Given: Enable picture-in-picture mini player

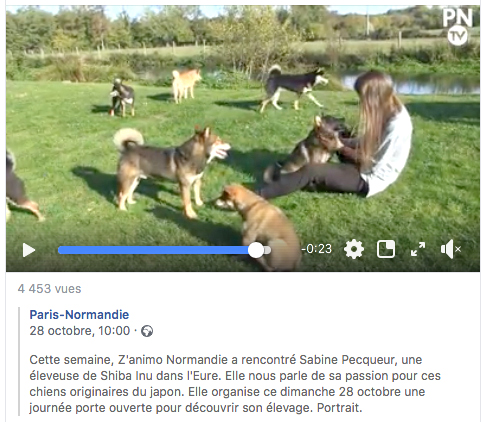Looking at the screenshot, I should click(386, 249).
